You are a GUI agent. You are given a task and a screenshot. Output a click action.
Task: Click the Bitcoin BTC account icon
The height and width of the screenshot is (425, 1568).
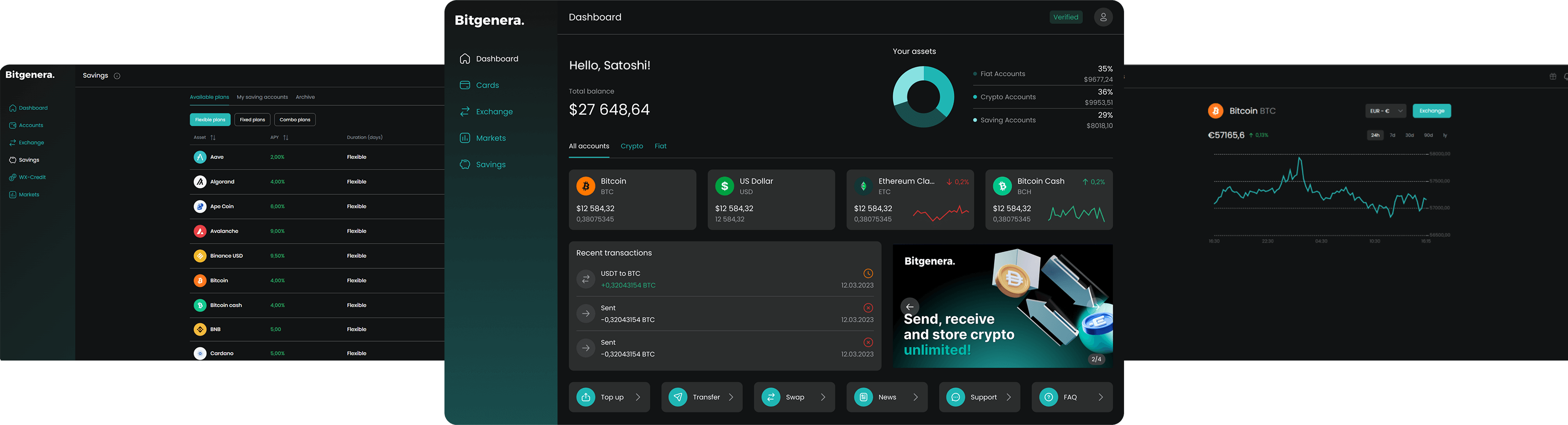(586, 186)
